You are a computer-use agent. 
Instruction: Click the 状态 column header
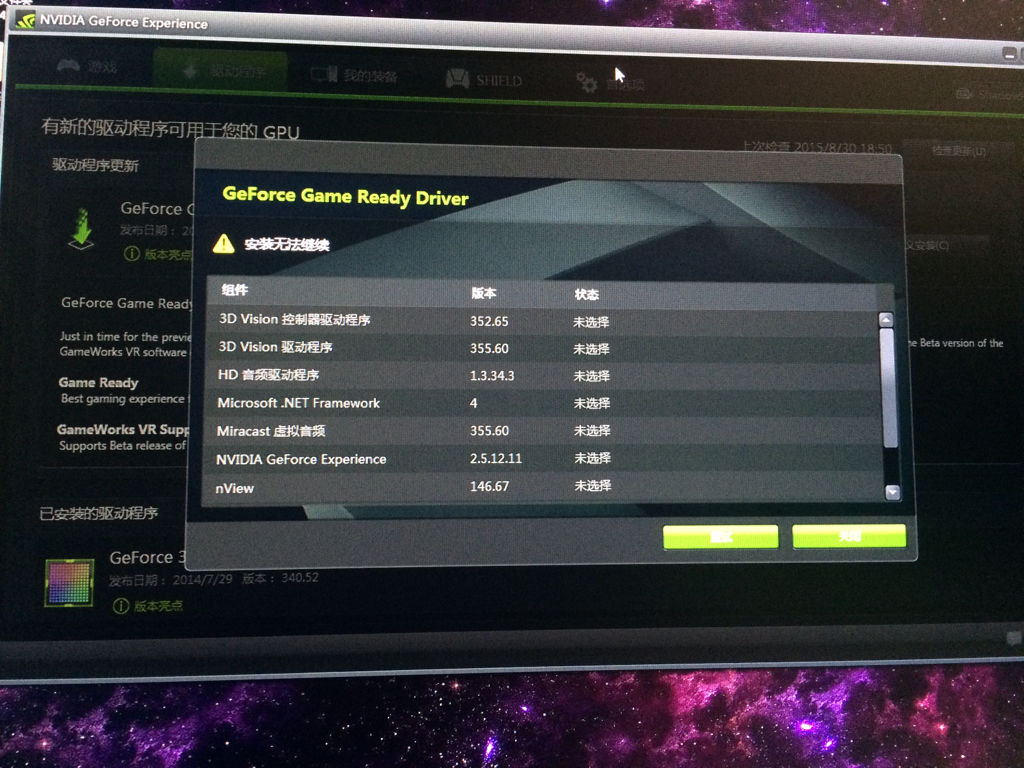point(586,295)
